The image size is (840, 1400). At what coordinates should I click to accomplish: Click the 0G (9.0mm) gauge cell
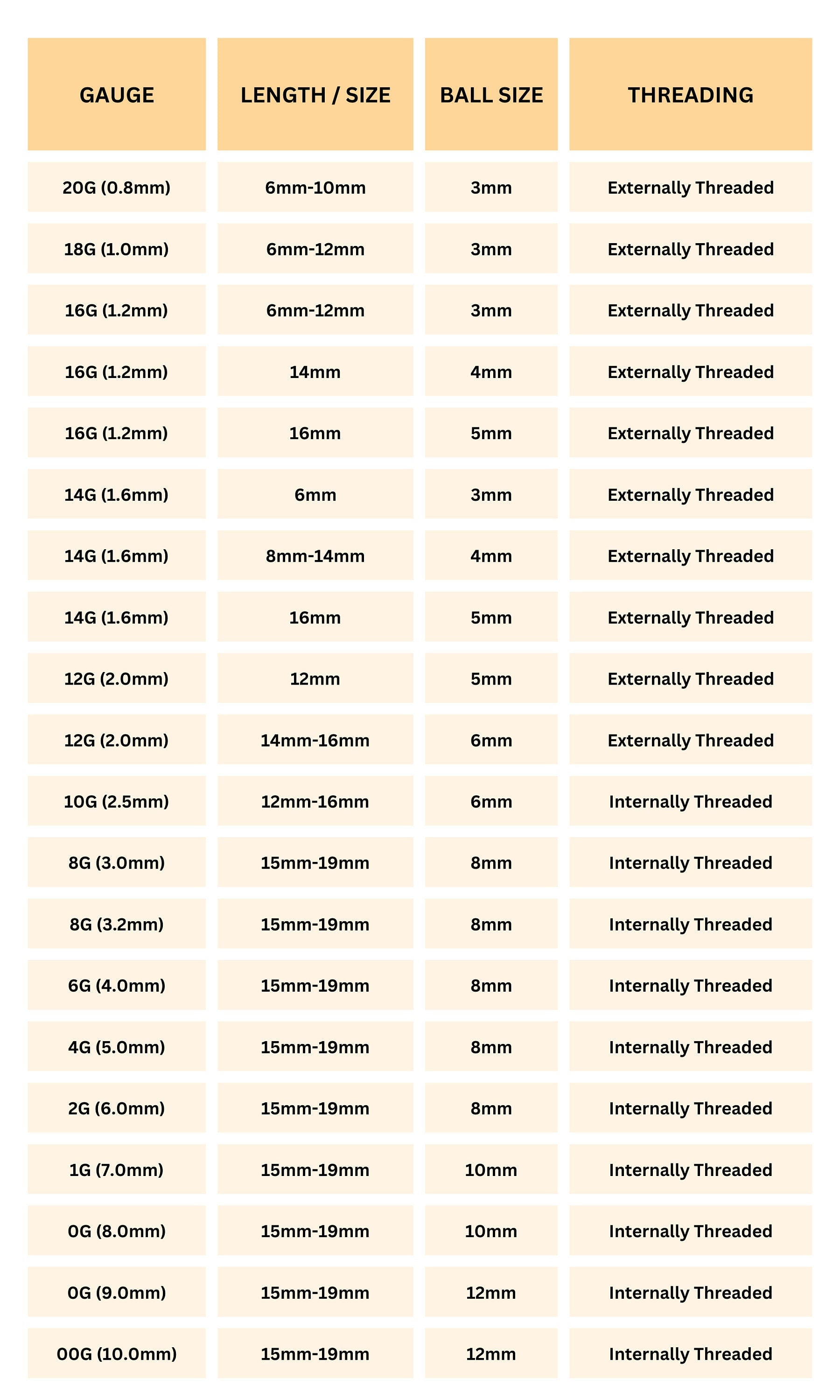[x=117, y=1293]
